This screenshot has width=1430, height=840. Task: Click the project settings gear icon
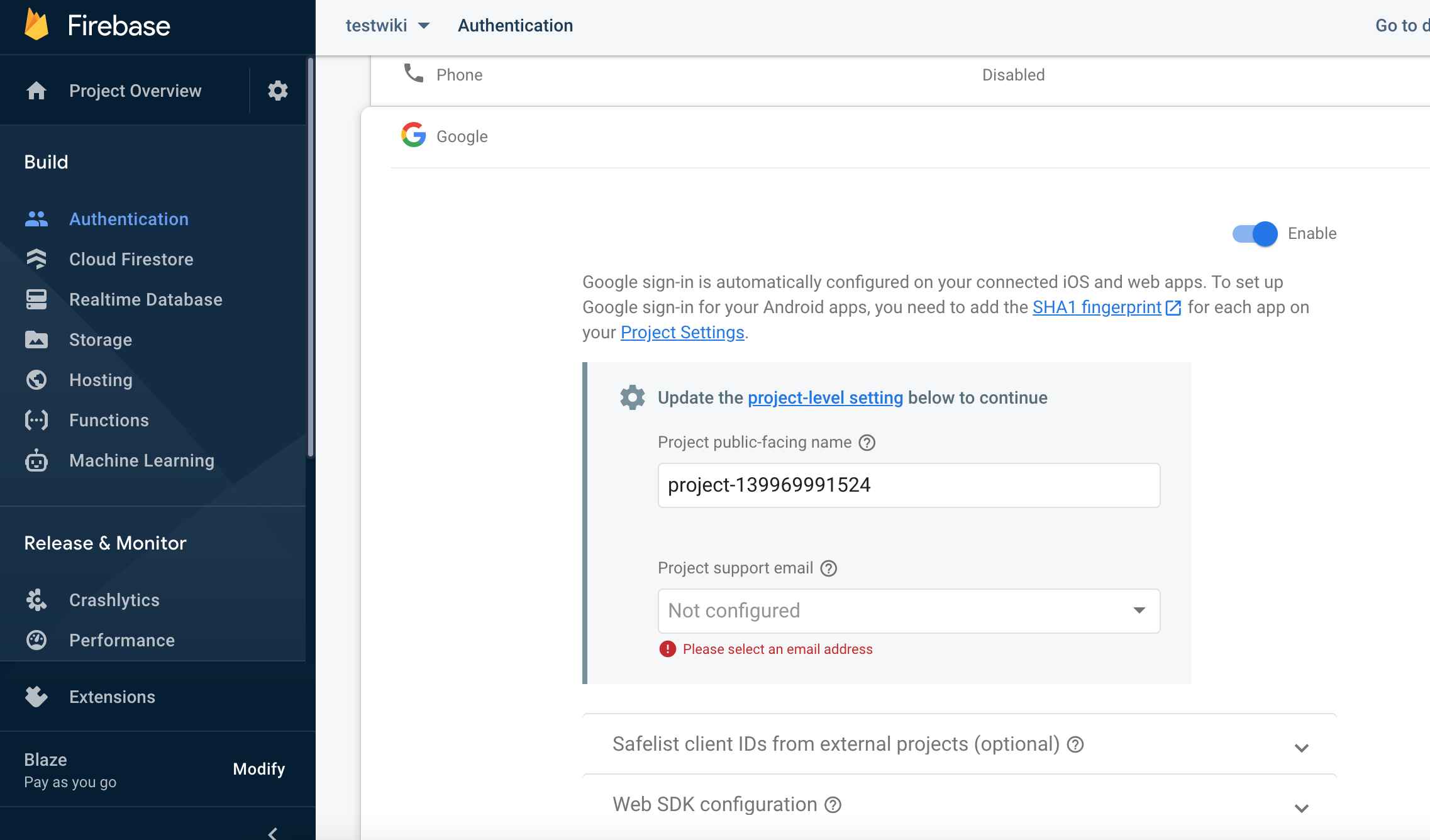coord(277,91)
